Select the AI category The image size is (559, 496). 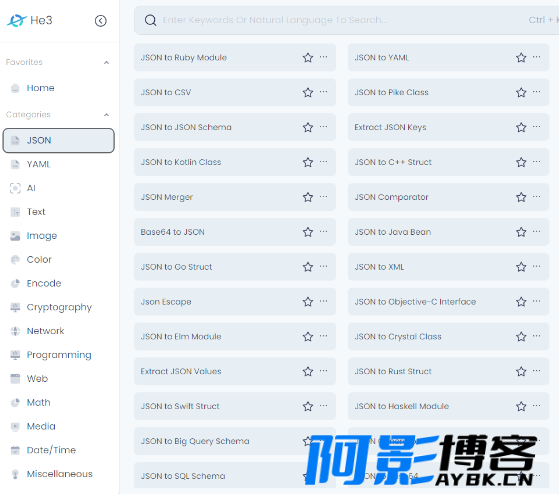point(58,188)
